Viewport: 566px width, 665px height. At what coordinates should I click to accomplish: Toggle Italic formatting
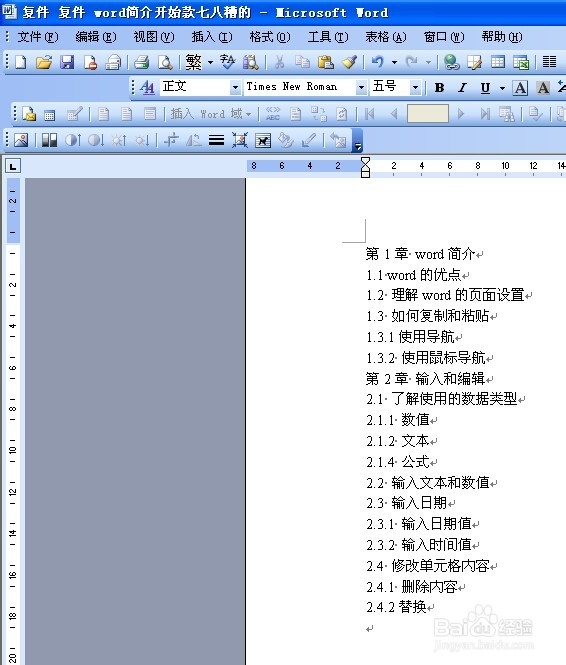click(x=463, y=88)
